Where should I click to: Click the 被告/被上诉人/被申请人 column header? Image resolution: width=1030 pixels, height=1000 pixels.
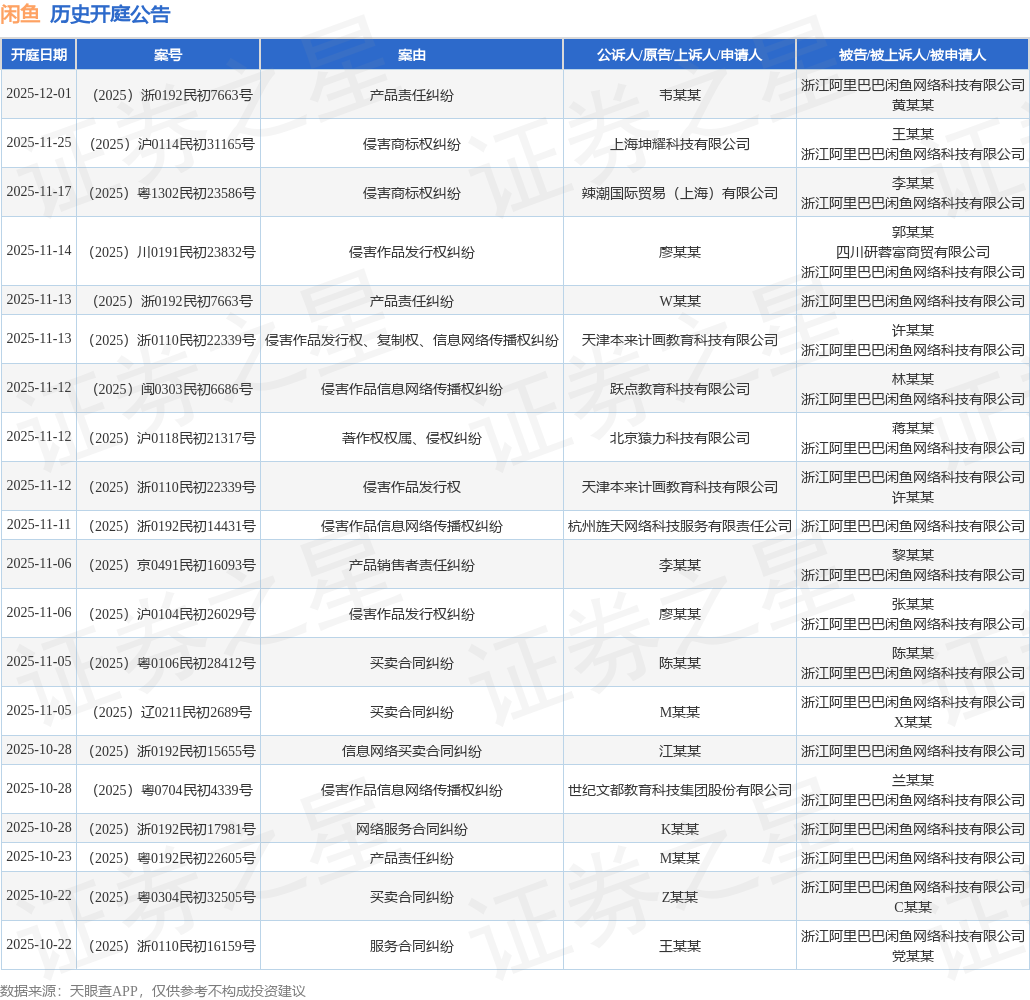[x=912, y=55]
